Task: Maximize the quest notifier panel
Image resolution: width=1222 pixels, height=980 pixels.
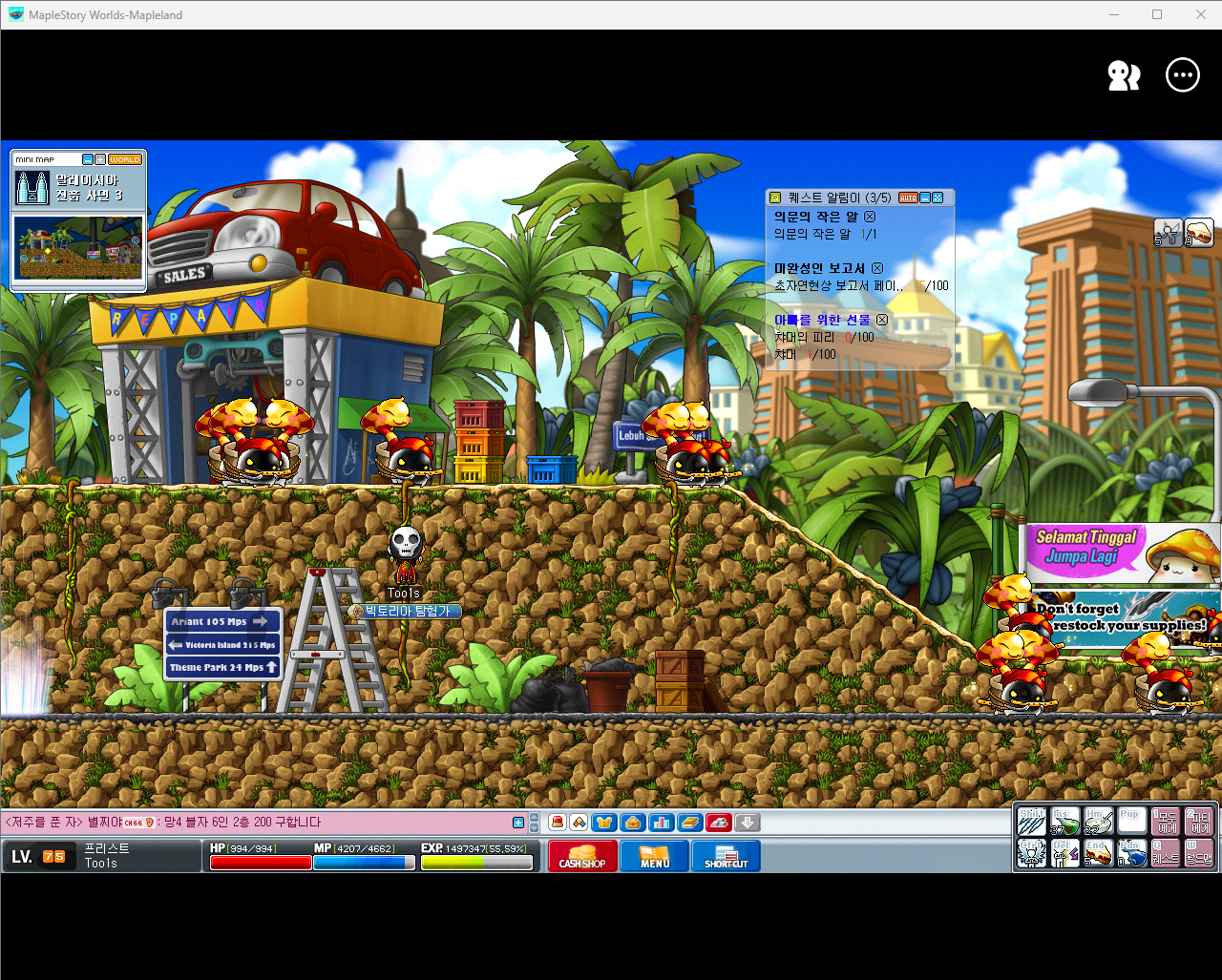Action: point(938,198)
